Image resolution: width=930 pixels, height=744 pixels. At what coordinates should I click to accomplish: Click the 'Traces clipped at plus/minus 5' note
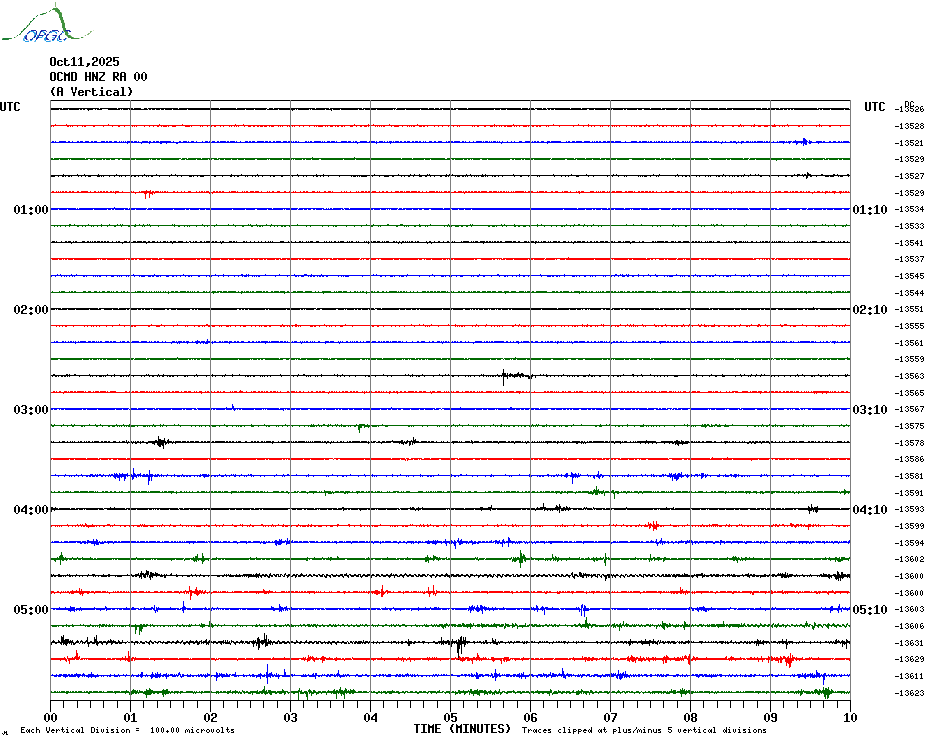(644, 730)
